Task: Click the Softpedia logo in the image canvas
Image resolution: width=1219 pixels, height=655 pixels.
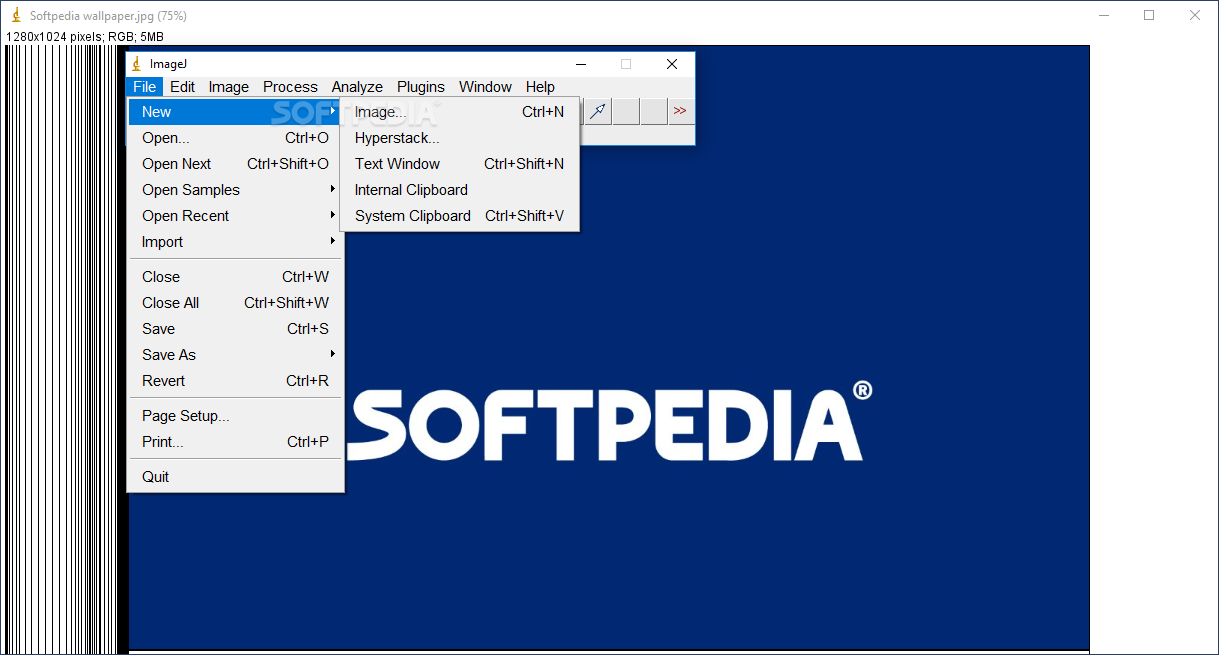Action: [609, 421]
